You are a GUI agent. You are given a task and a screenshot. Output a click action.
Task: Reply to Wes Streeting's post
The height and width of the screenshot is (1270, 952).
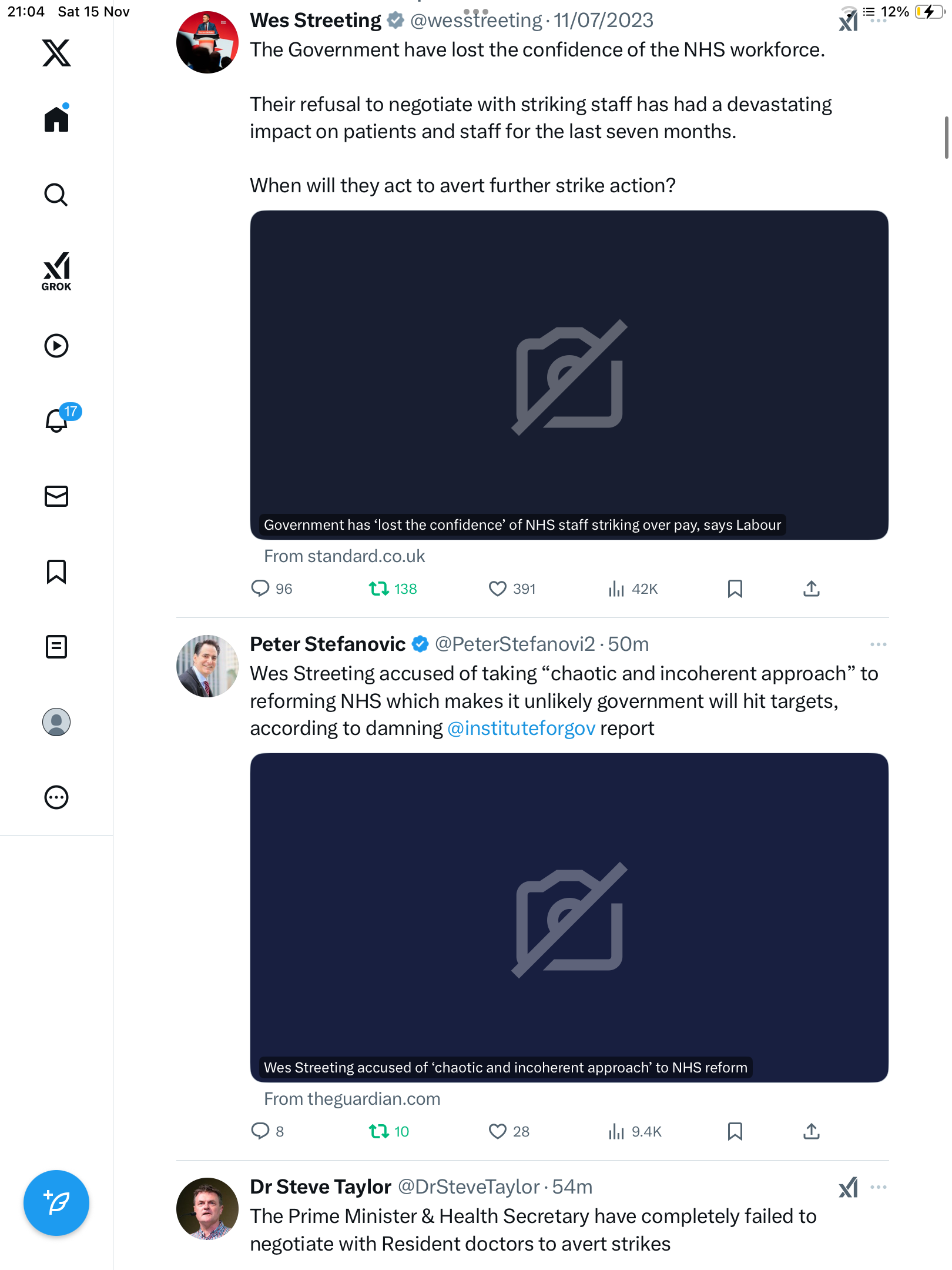pyautogui.click(x=260, y=589)
